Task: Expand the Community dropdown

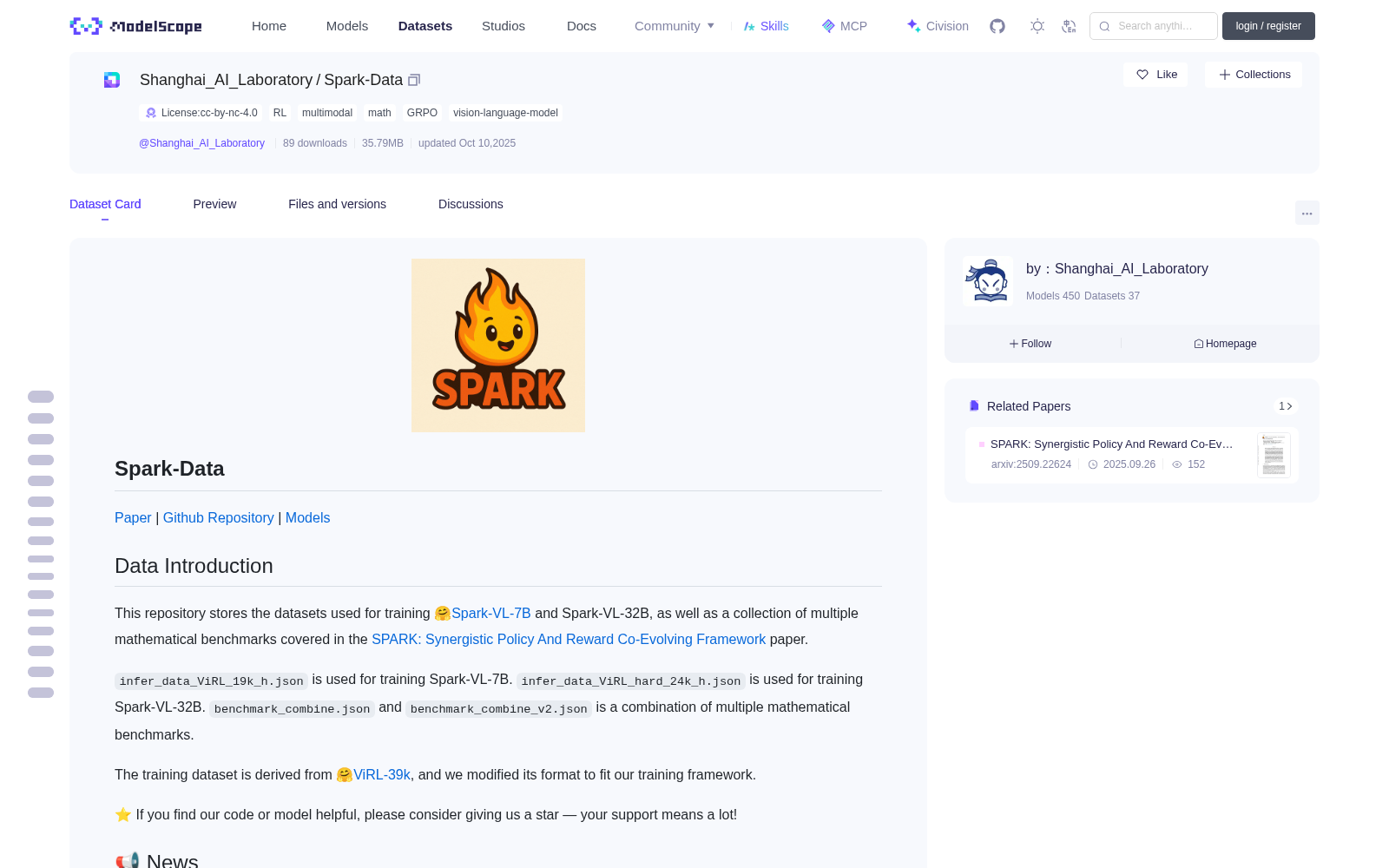Action: point(675,26)
